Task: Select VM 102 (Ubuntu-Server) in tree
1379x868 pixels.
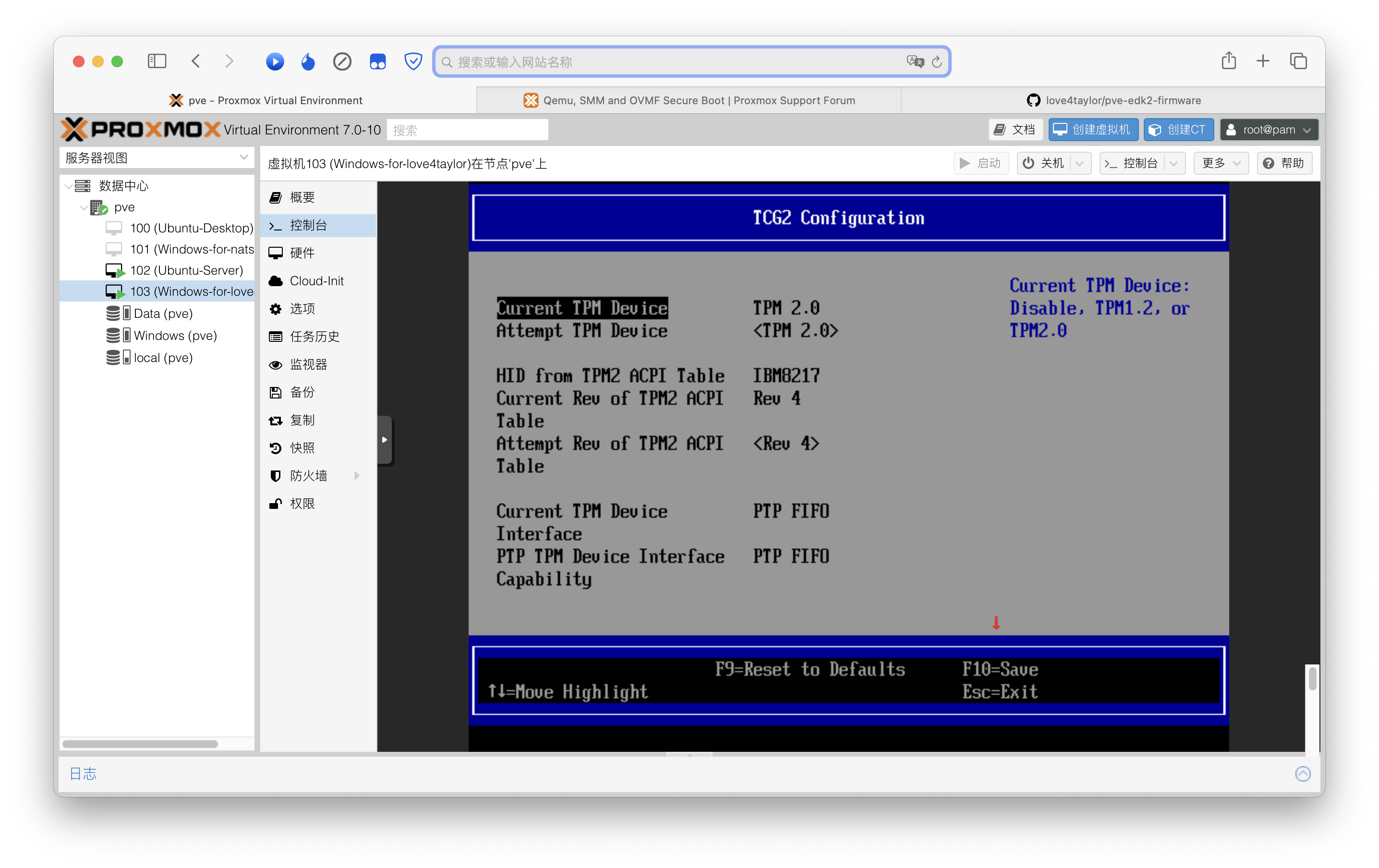Action: click(186, 270)
